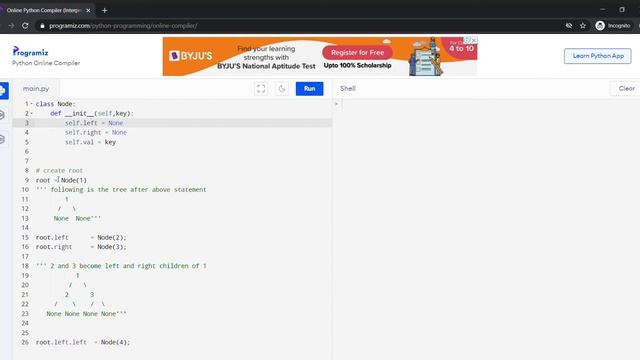Screen dimensions: 640x360
Task: Click the site lock icon in address bar
Action: 42,26
